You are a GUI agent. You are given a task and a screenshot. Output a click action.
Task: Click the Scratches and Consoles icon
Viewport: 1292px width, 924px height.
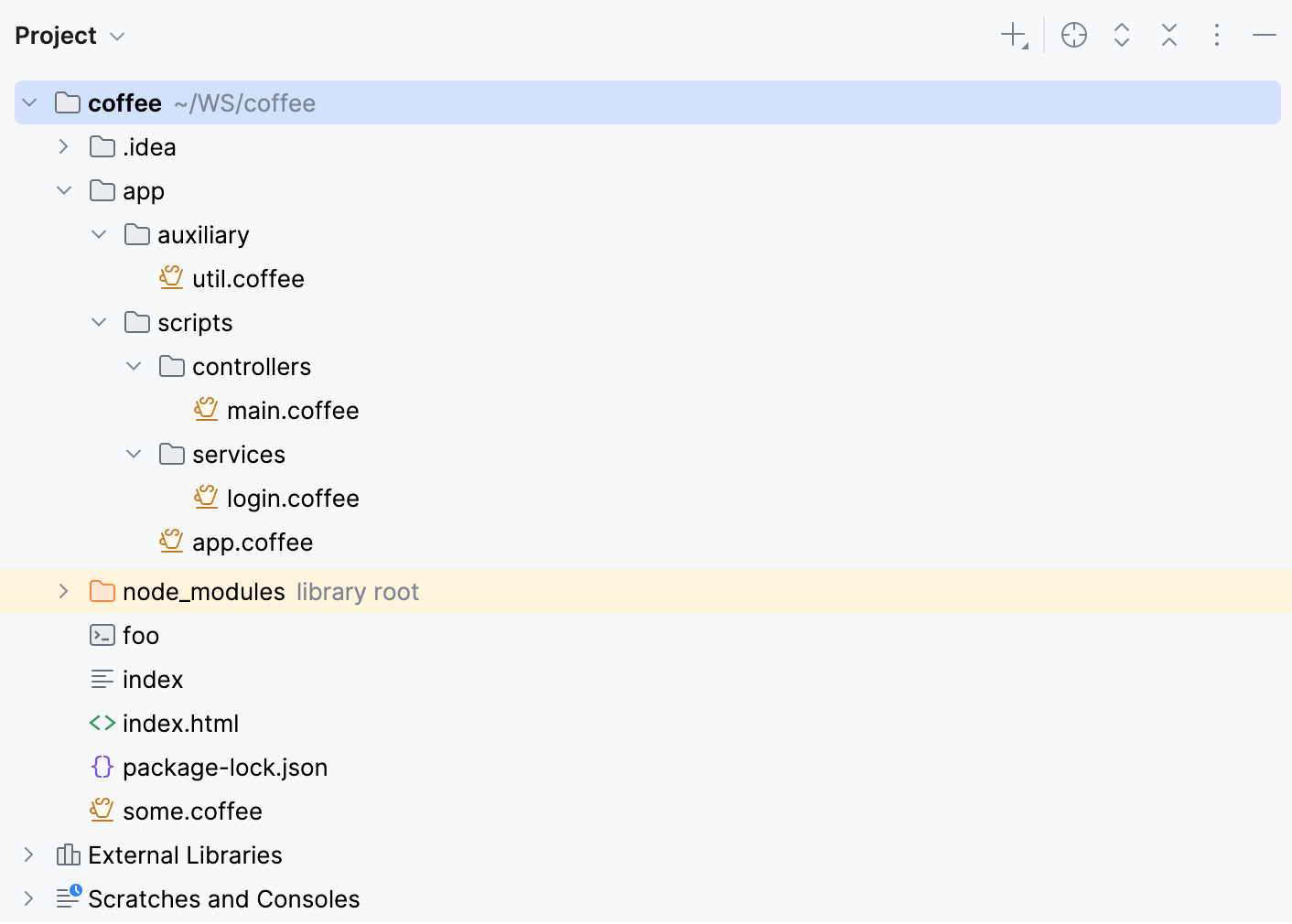[x=68, y=898]
